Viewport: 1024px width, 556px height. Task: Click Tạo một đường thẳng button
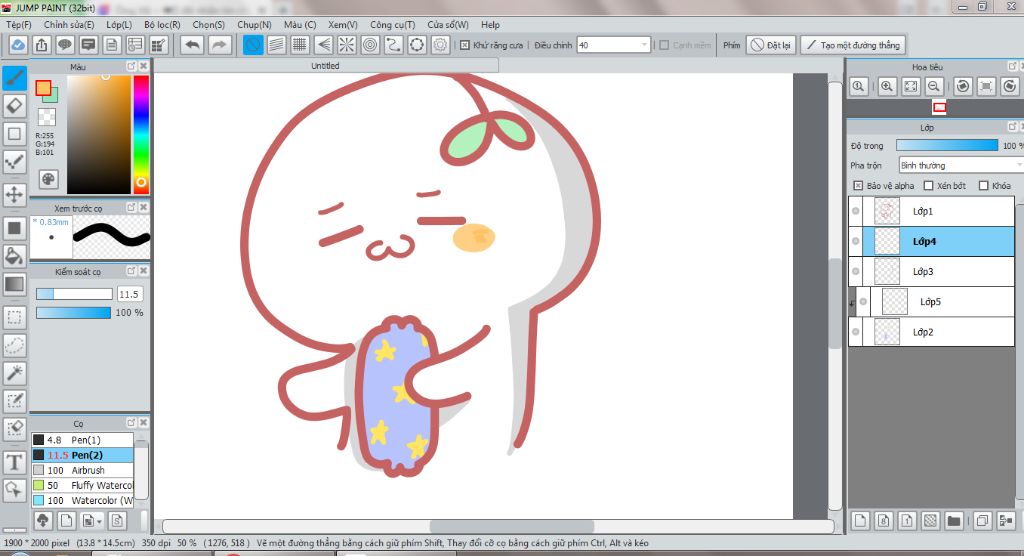click(853, 45)
